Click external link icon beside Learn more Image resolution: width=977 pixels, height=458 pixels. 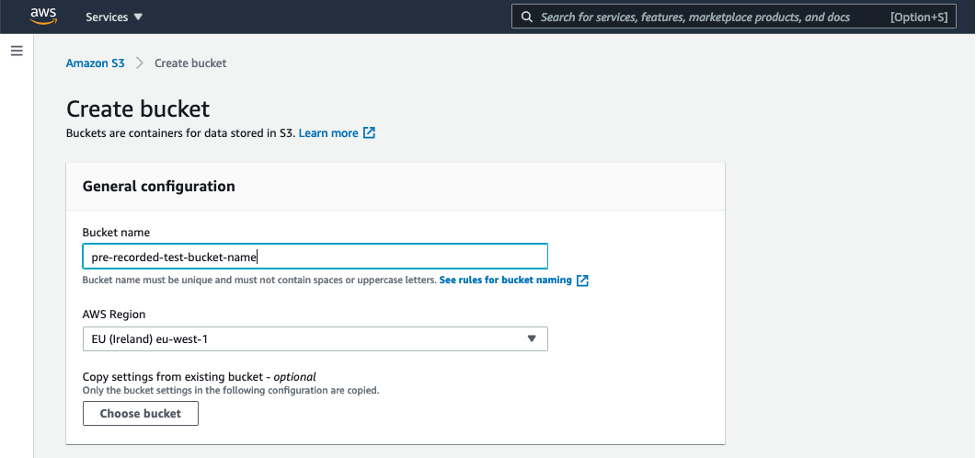pyautogui.click(x=369, y=133)
